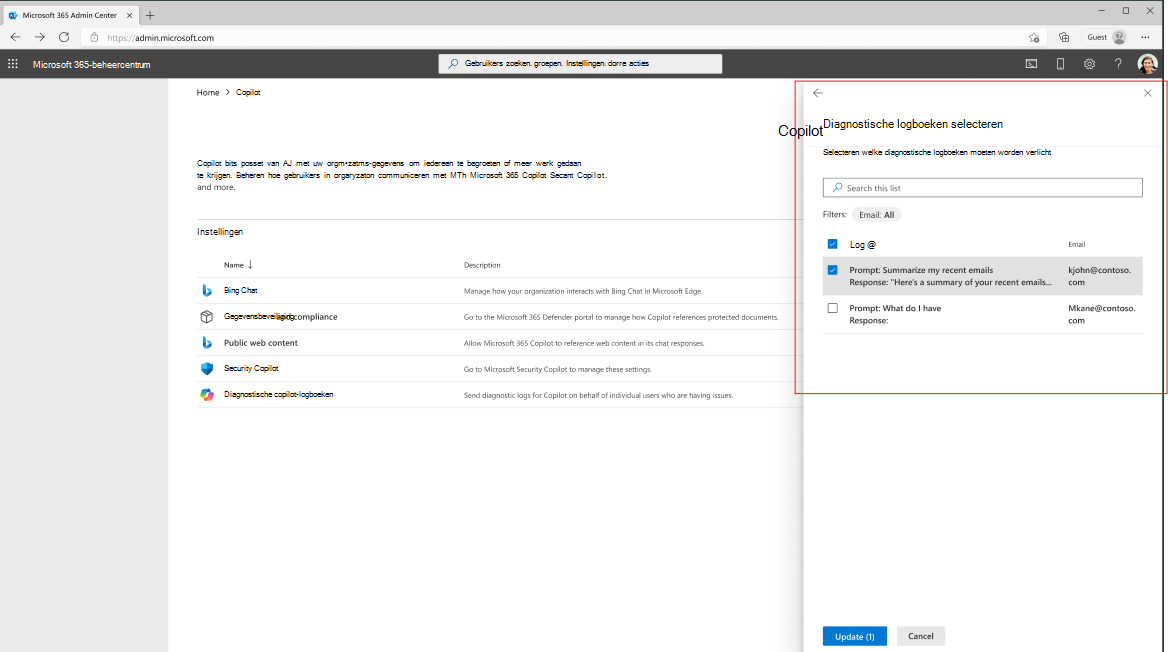The height and width of the screenshot is (652, 1168).
Task: Sort by Name column arrow
Action: (250, 265)
